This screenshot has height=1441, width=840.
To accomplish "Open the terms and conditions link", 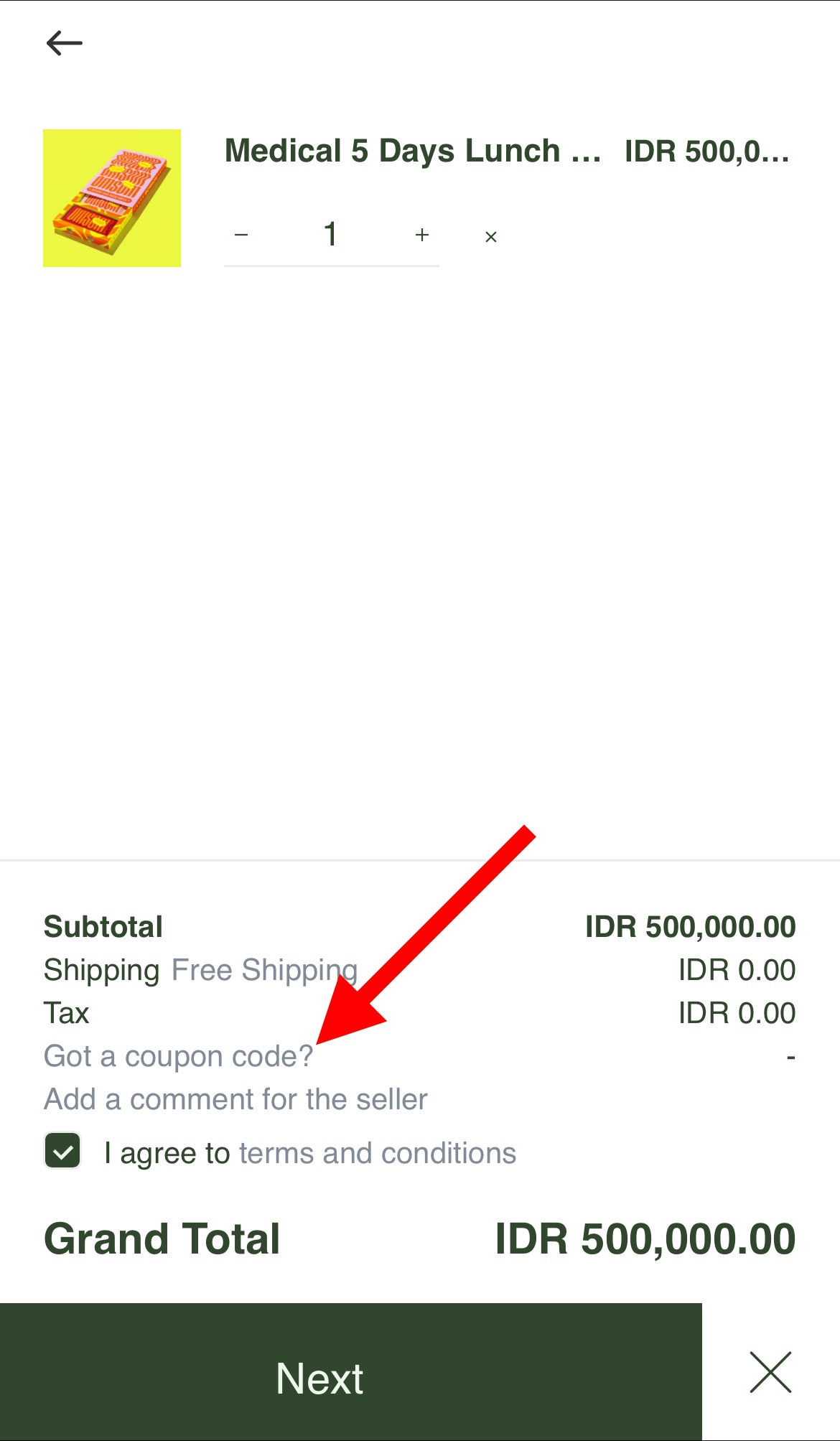I will (378, 1153).
